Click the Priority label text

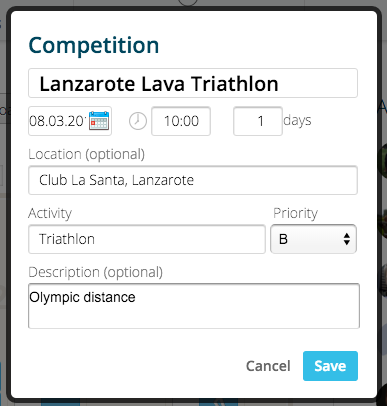[x=295, y=213]
